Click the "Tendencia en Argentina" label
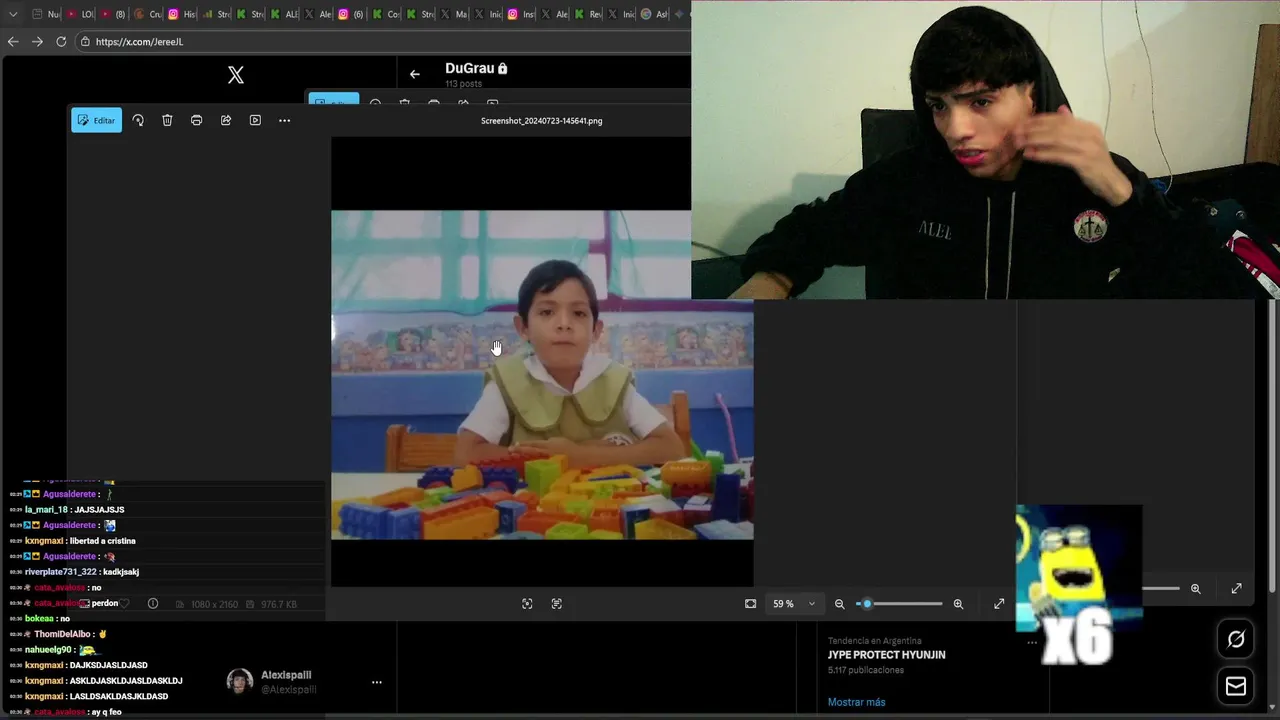 [x=874, y=641]
